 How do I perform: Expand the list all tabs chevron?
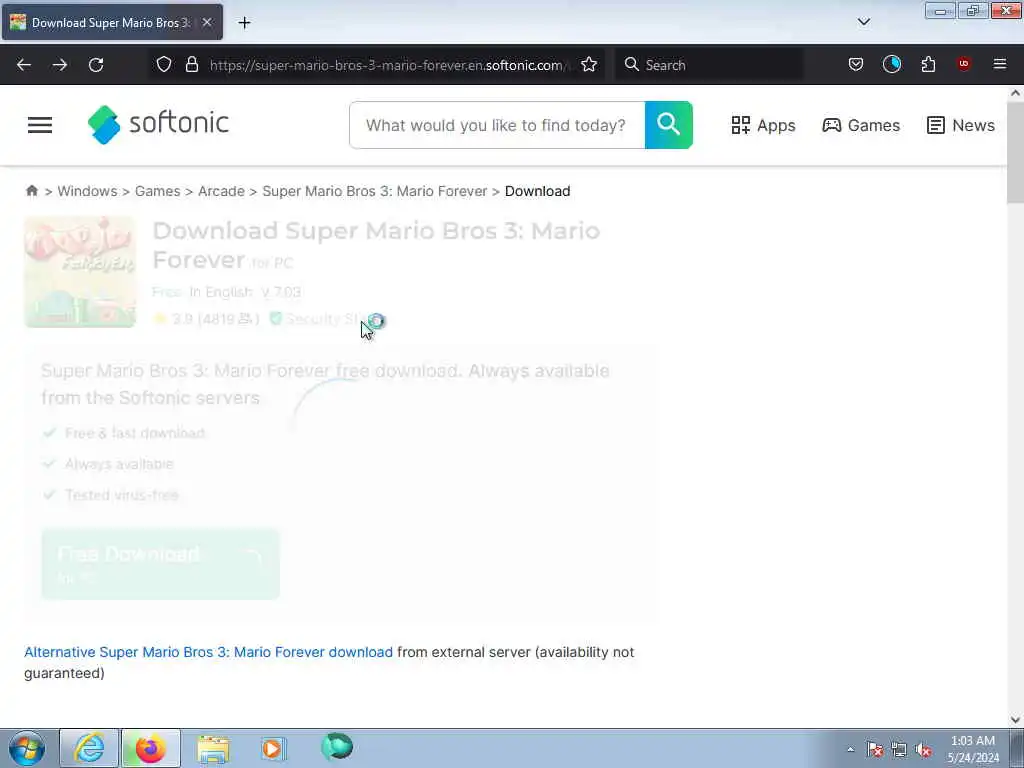[x=864, y=22]
